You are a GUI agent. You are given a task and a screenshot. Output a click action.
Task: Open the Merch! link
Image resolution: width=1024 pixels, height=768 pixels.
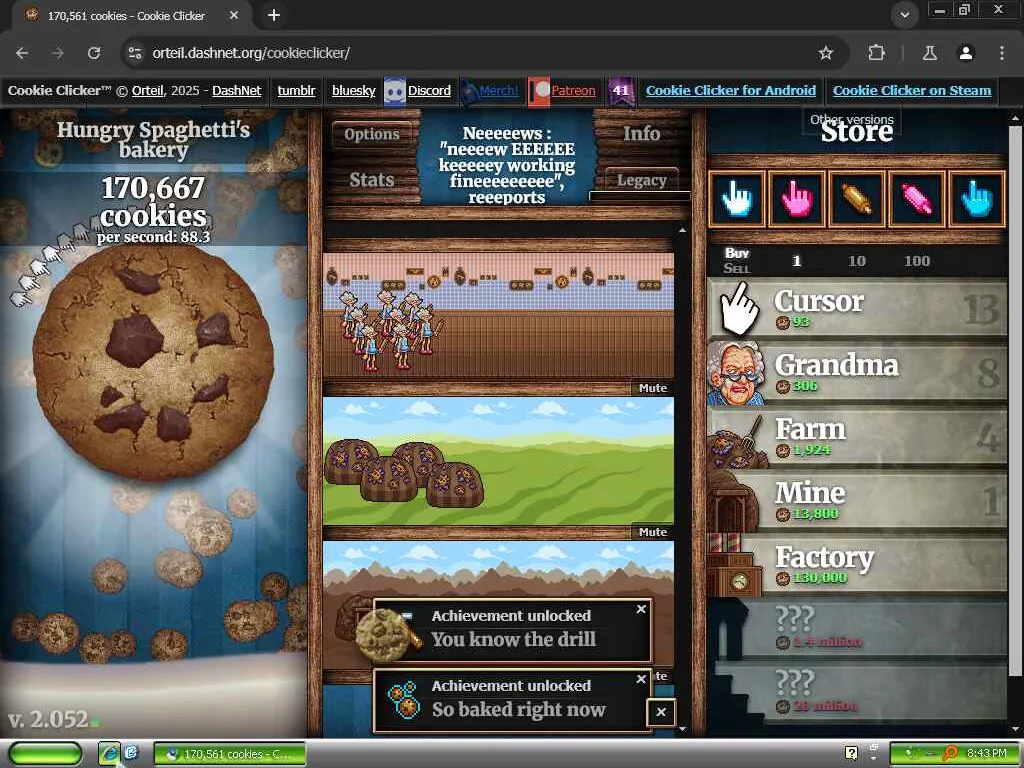coord(499,91)
